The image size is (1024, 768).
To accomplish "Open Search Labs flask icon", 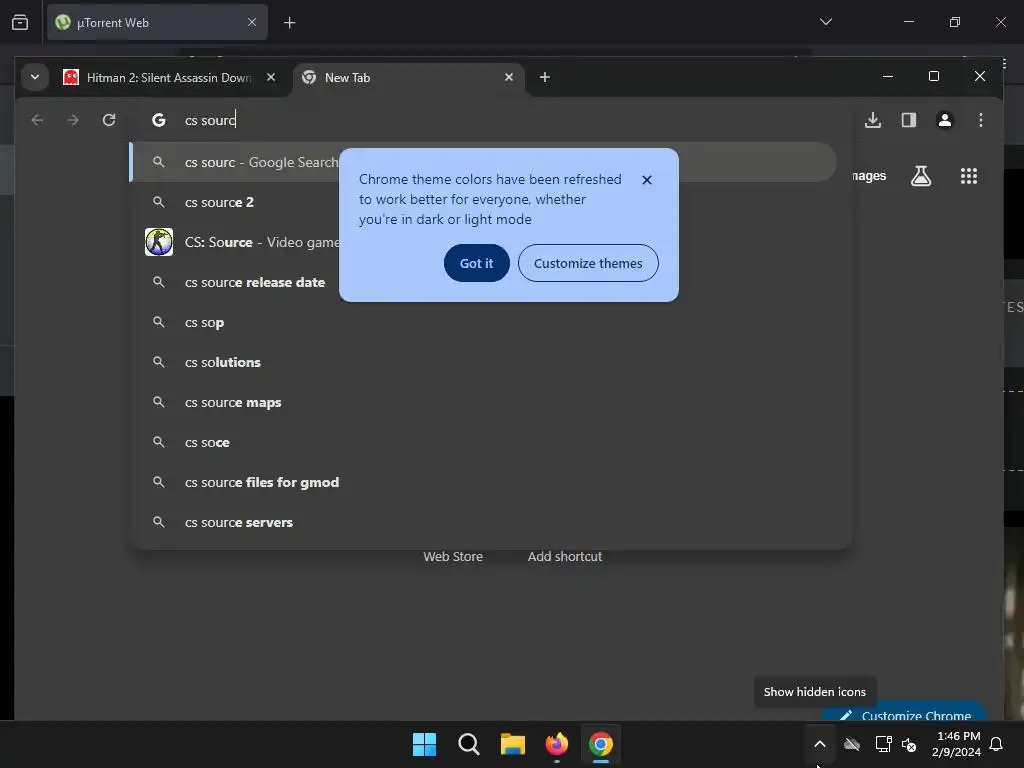I will (x=921, y=176).
